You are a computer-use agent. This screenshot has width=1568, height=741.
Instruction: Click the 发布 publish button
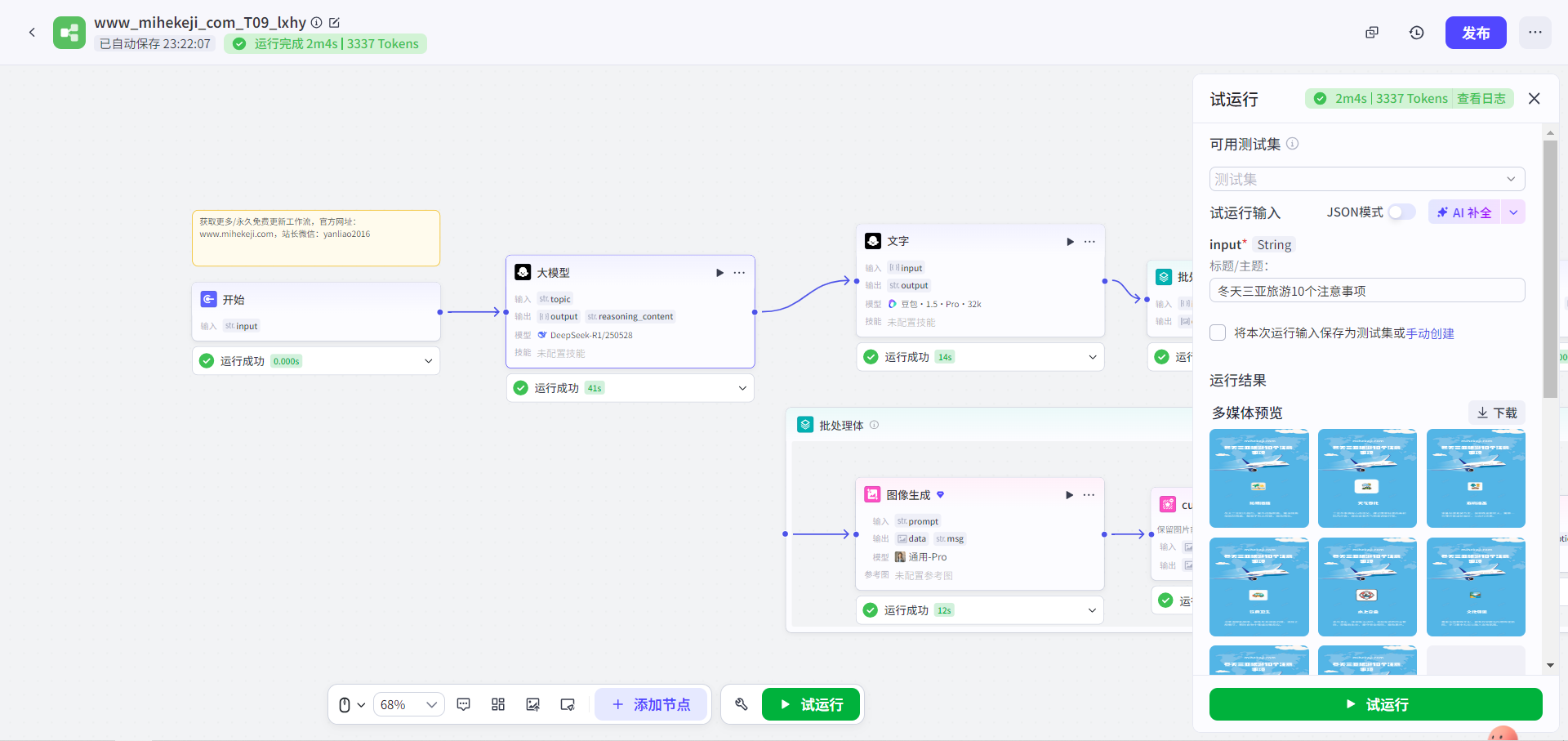point(1475,33)
